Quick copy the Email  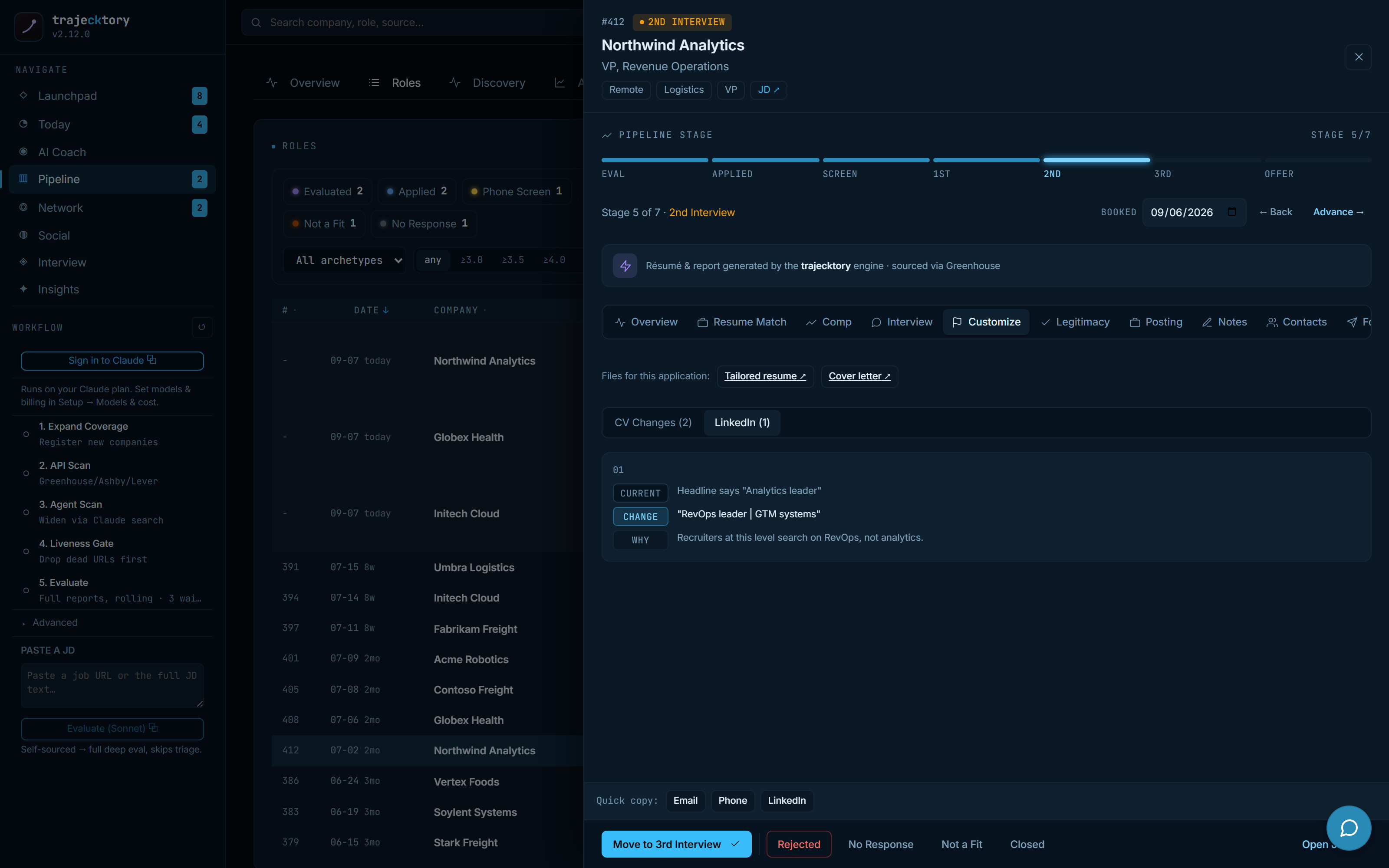[x=685, y=800]
